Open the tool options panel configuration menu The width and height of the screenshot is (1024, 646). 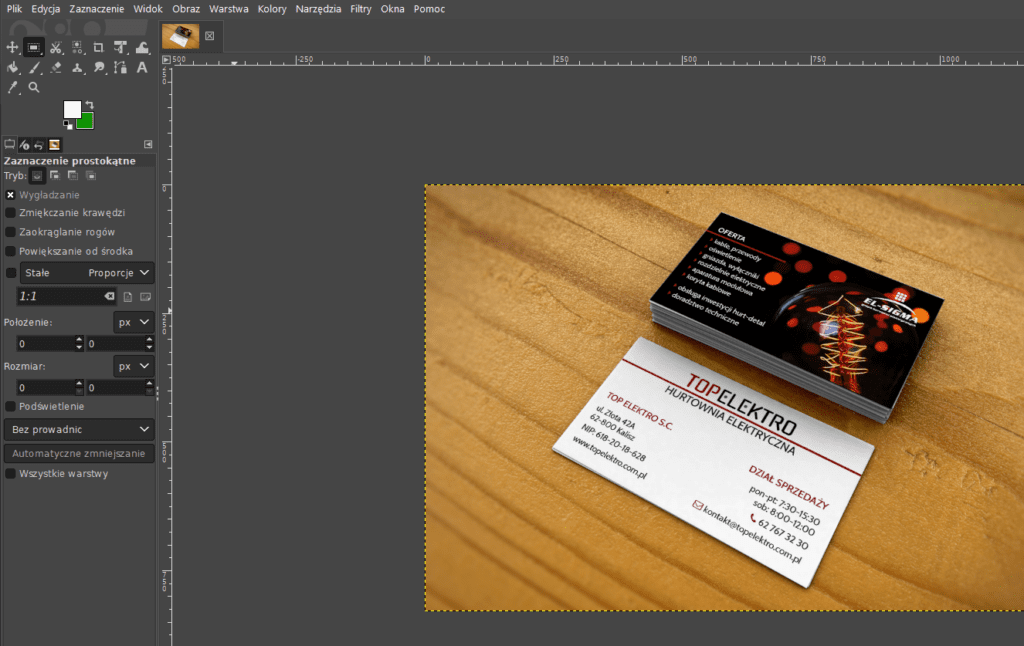148,144
